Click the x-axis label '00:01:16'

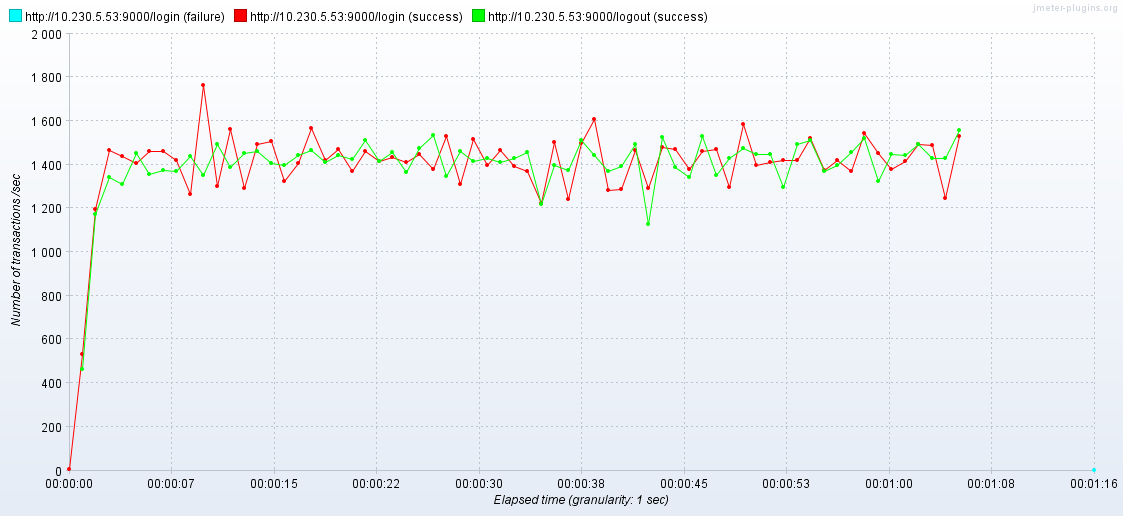click(x=1094, y=484)
